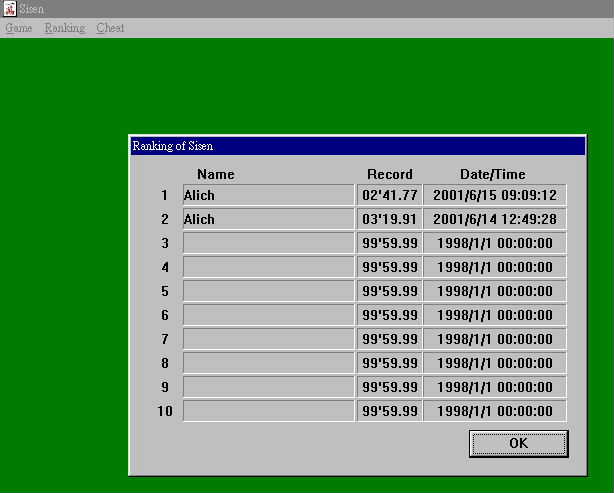Viewport: 614px width, 493px height.
Task: Open the Cheat menu
Action: click(x=110, y=28)
